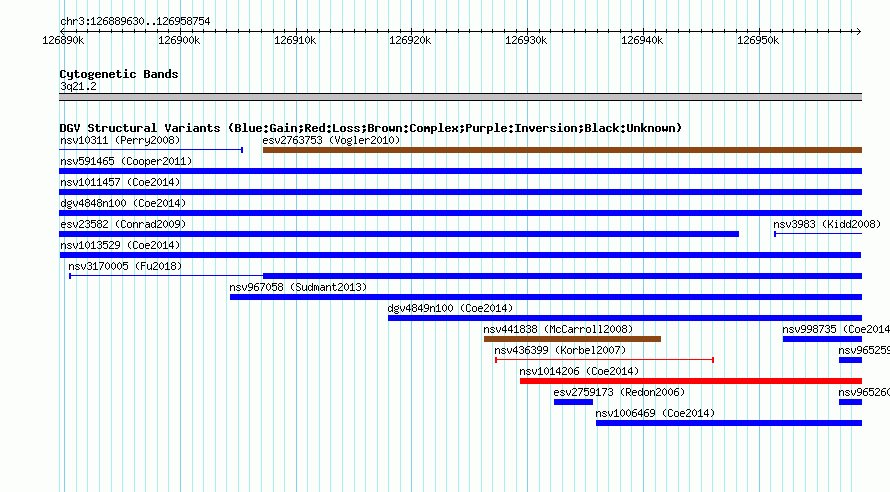
Task: Open the nsv967058 (Sudmant2013) label
Action: pyautogui.click(x=298, y=287)
